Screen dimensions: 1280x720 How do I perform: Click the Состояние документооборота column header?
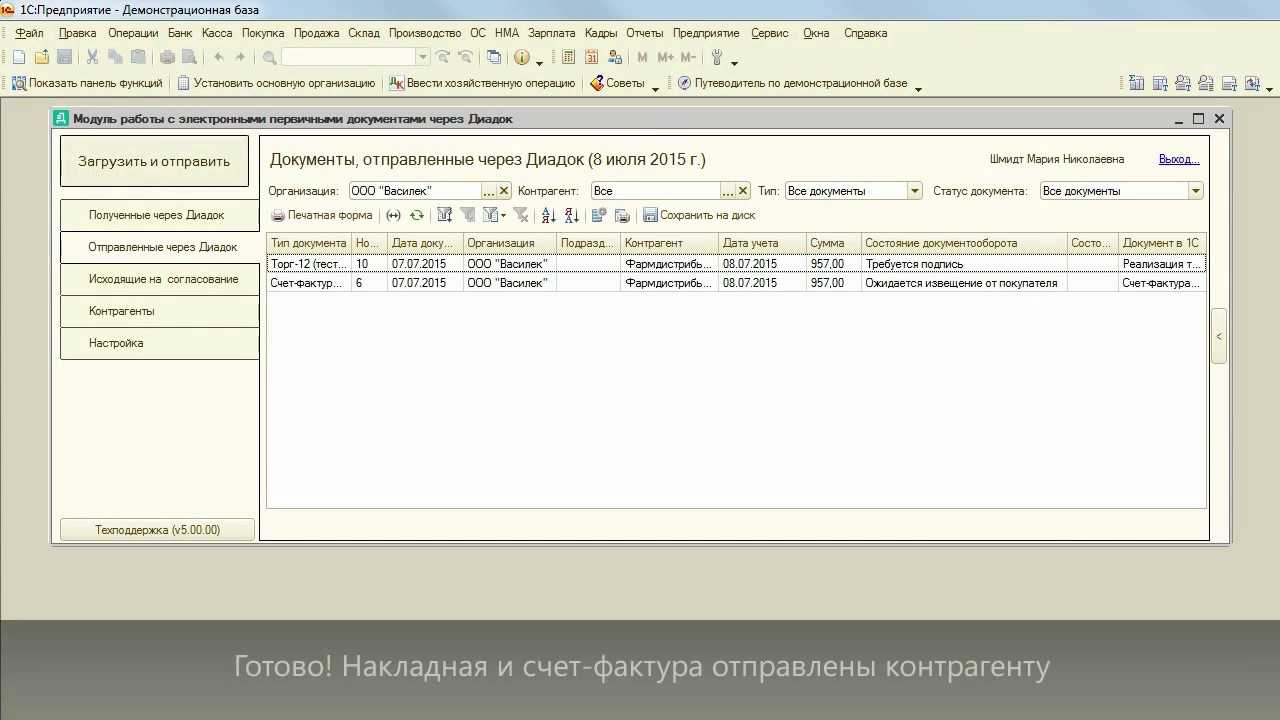(964, 243)
